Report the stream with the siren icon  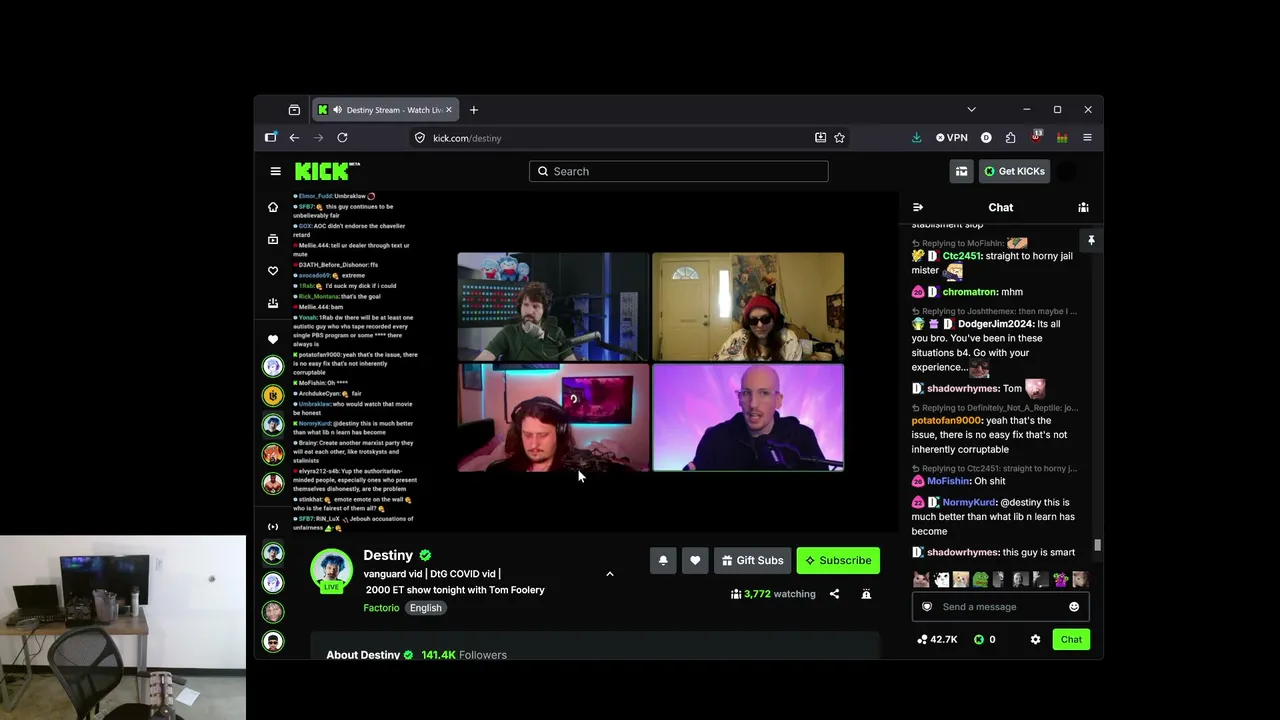click(866, 594)
